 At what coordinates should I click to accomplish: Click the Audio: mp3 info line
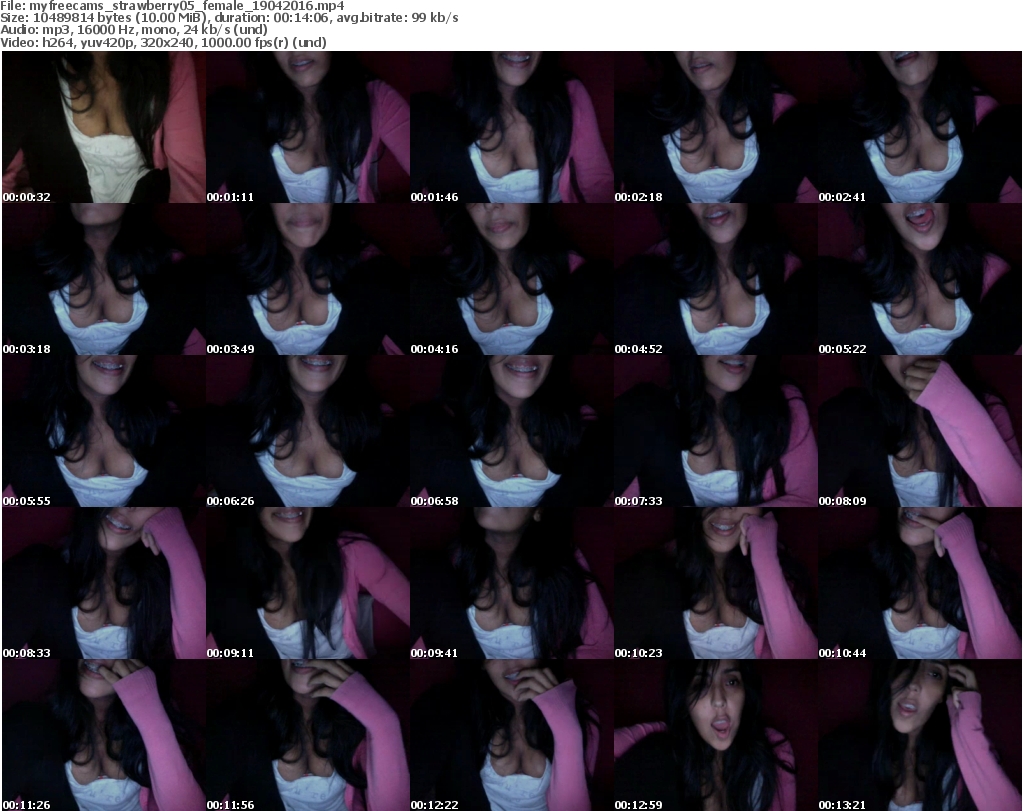point(134,30)
